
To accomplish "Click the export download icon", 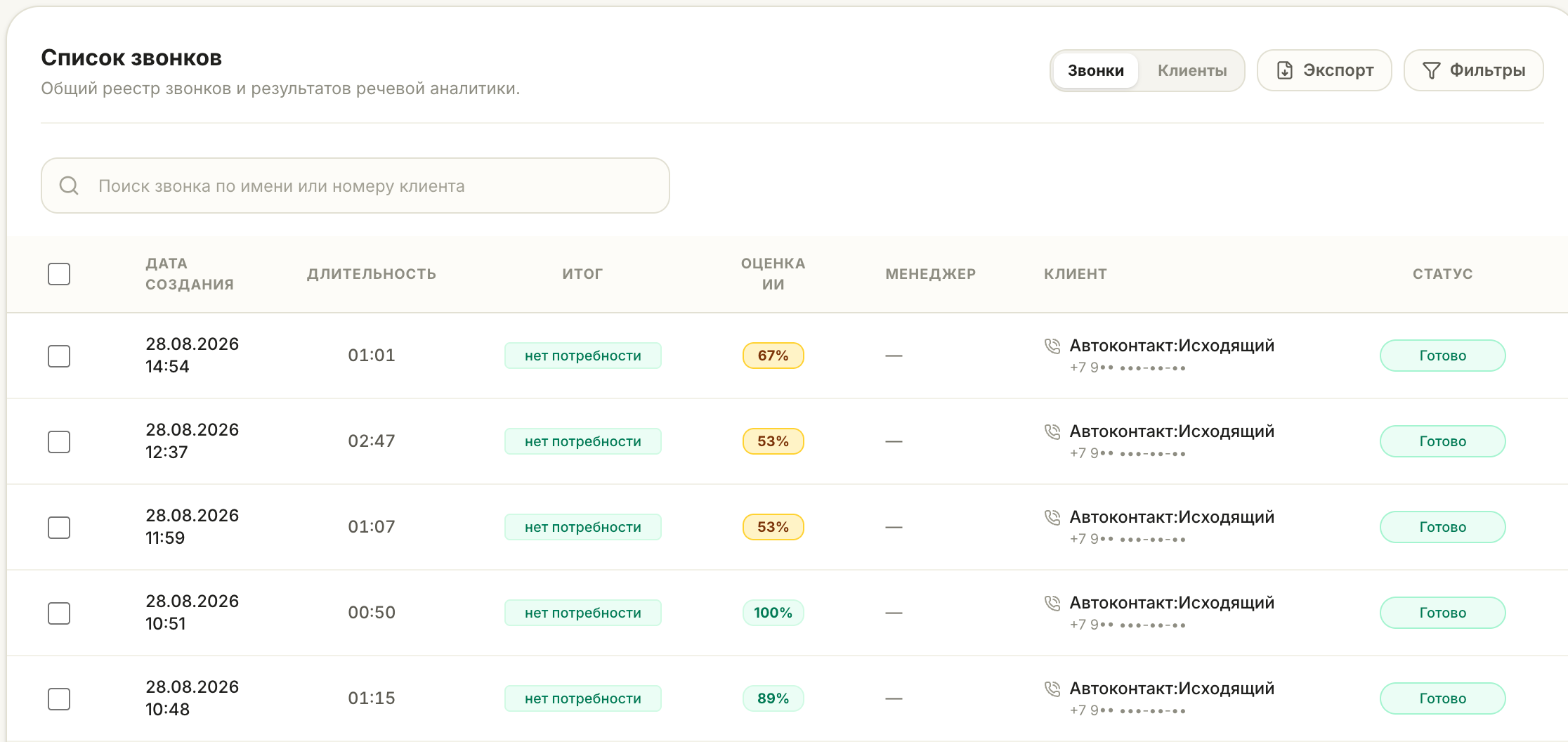I will pyautogui.click(x=1285, y=71).
